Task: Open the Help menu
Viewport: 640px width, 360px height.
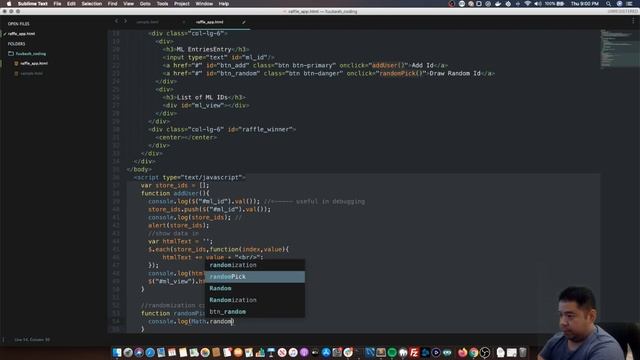Action: tap(224, 4)
